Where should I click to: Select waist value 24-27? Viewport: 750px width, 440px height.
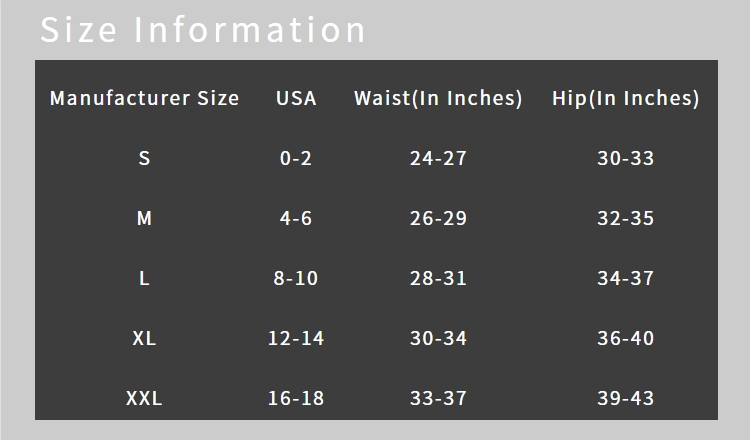(x=438, y=158)
